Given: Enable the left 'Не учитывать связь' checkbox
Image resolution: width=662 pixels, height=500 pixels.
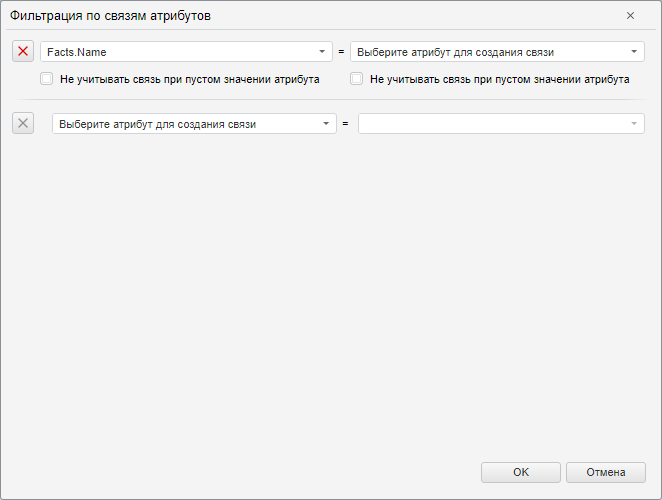Looking at the screenshot, I should click(x=46, y=79).
